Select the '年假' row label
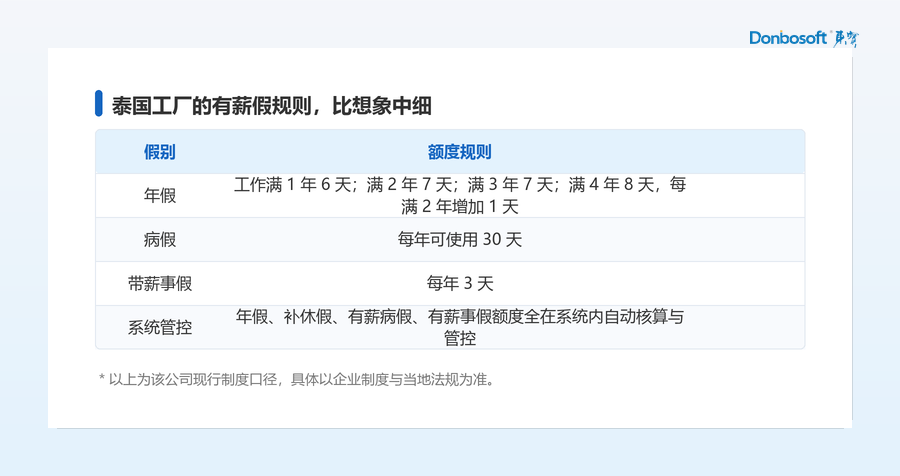Viewport: 900px width, 476px height. pyautogui.click(x=160, y=196)
